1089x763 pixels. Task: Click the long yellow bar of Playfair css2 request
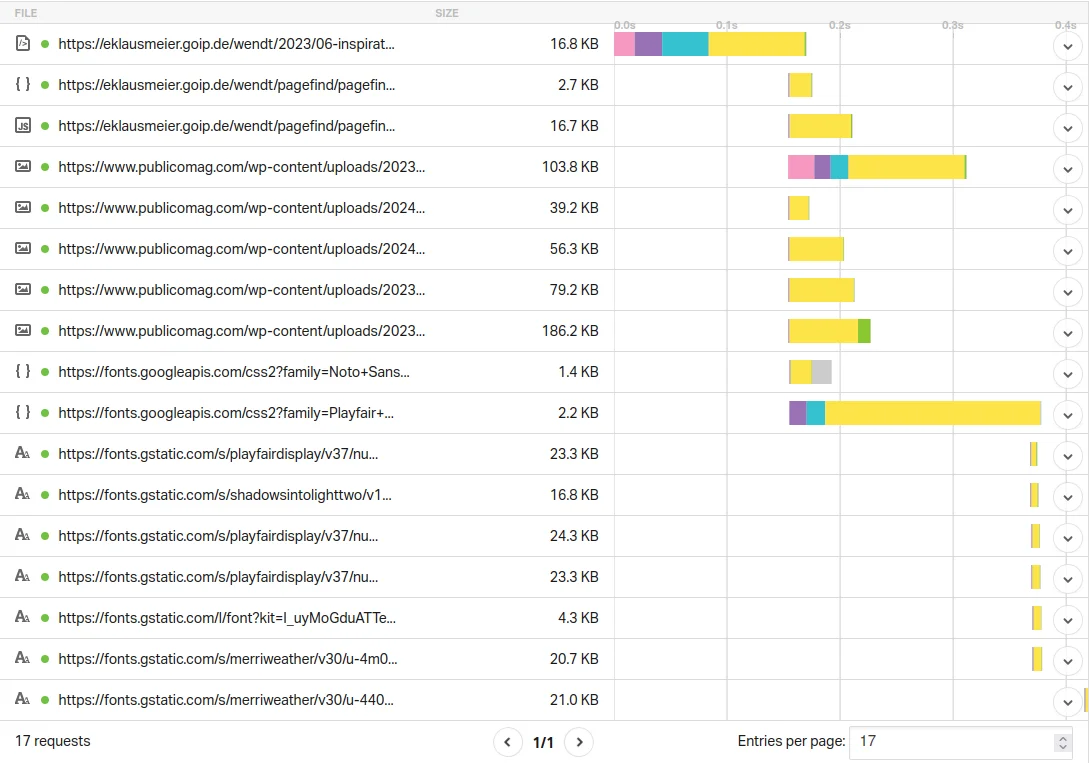click(932, 413)
